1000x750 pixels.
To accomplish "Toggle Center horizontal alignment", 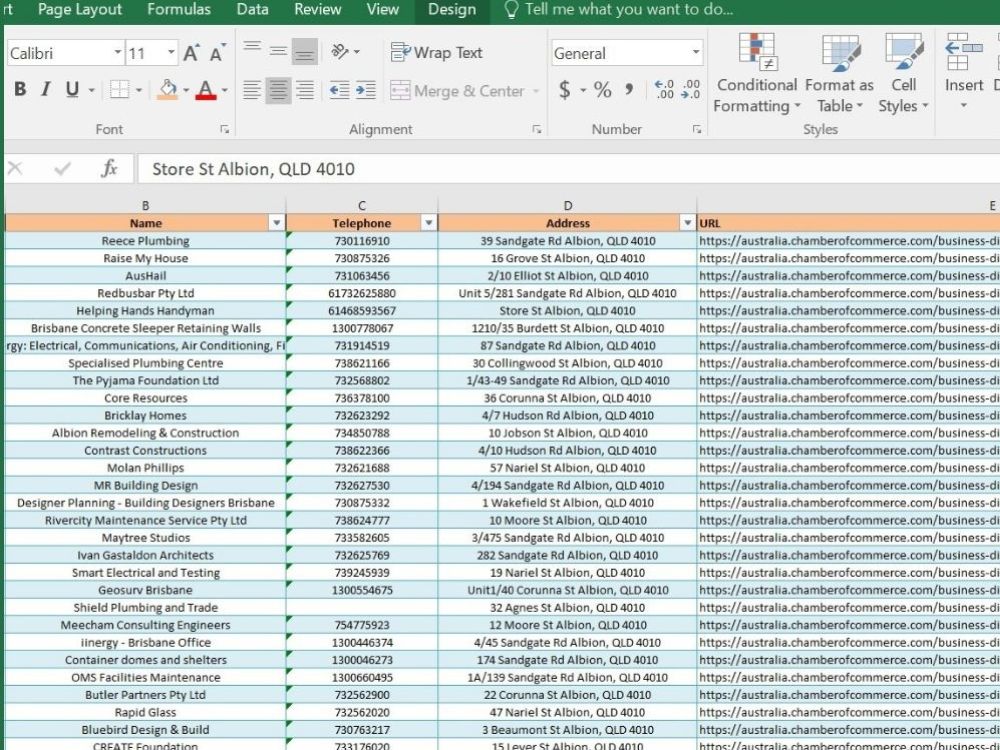I will [x=279, y=90].
